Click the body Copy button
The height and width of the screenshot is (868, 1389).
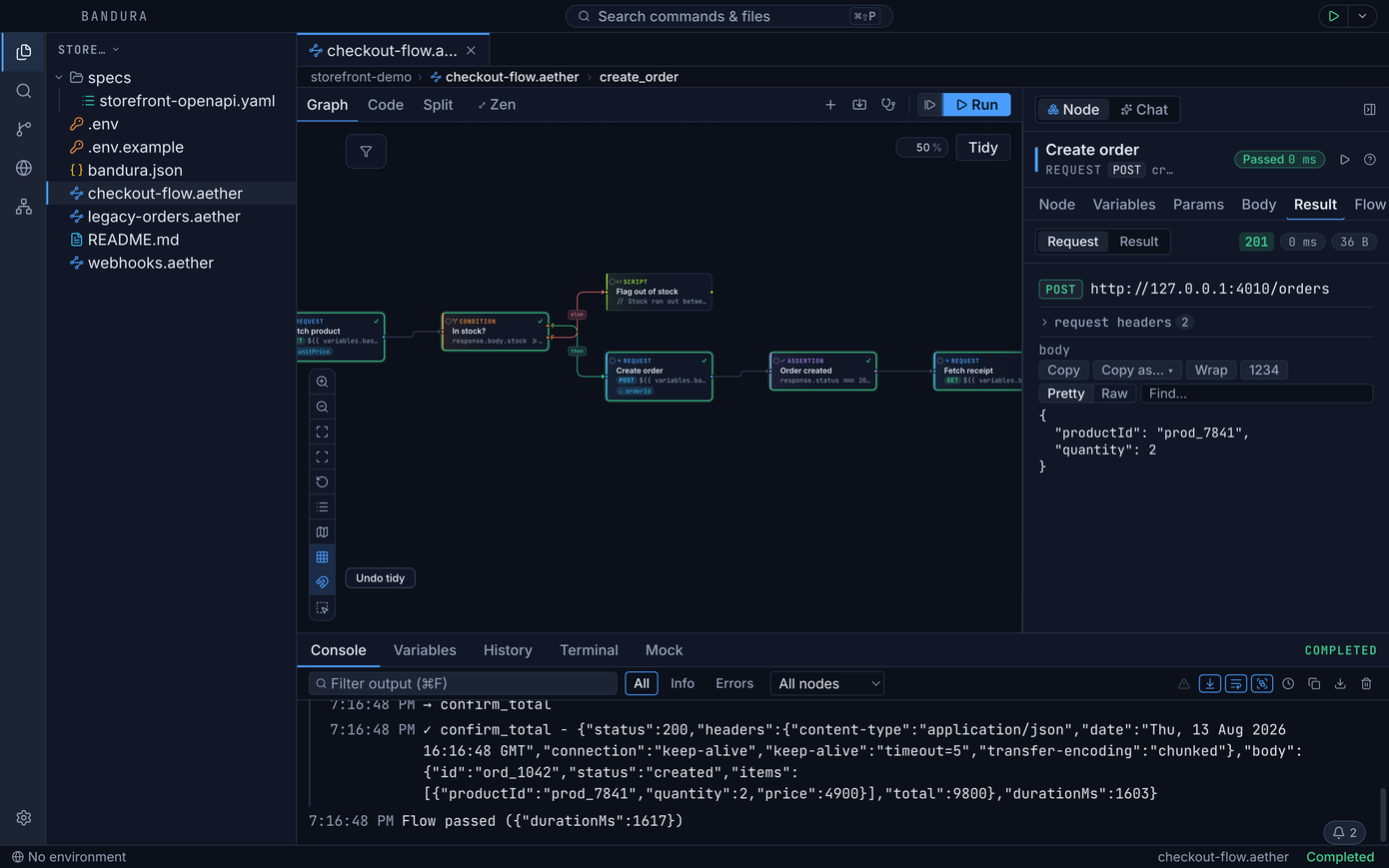pyautogui.click(x=1063, y=370)
